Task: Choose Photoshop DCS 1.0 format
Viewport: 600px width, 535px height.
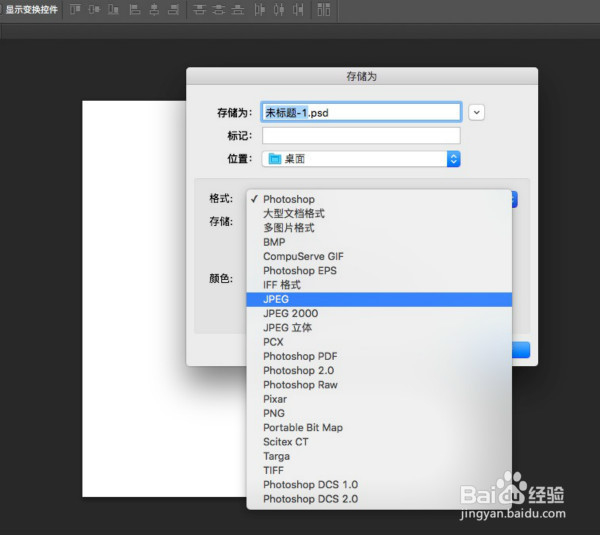Action: coord(379,485)
